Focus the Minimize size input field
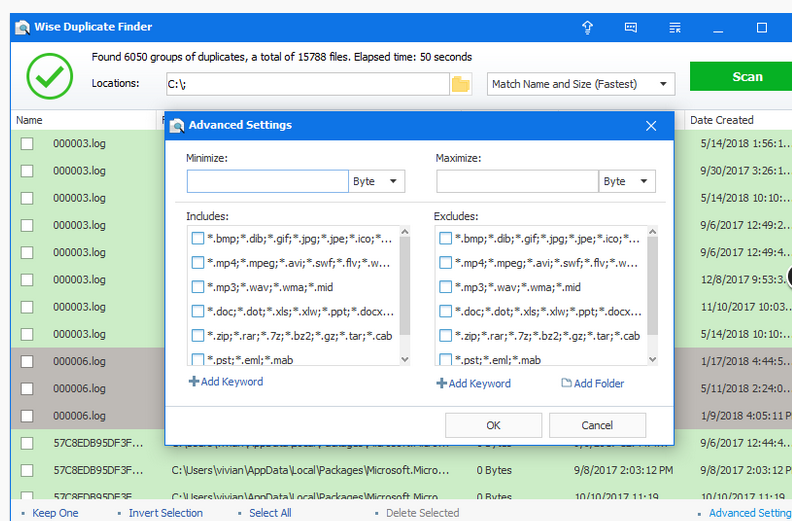 point(268,181)
